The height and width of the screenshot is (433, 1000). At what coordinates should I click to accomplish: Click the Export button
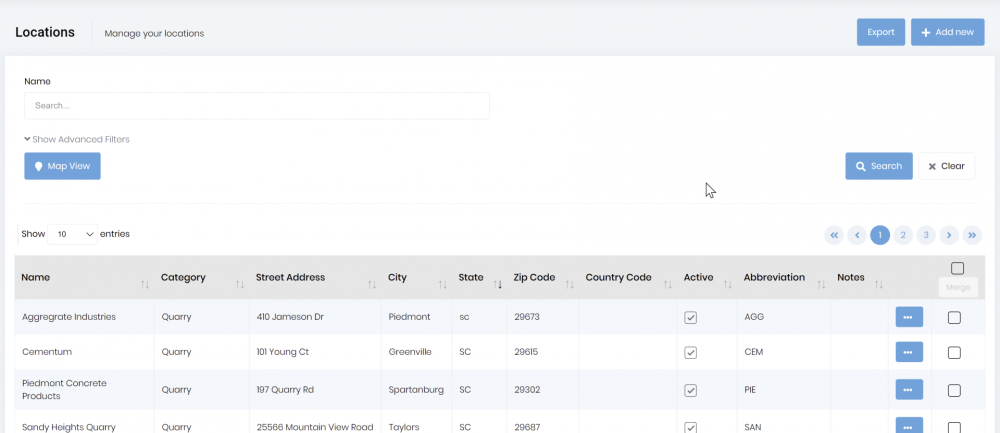pyautogui.click(x=880, y=32)
